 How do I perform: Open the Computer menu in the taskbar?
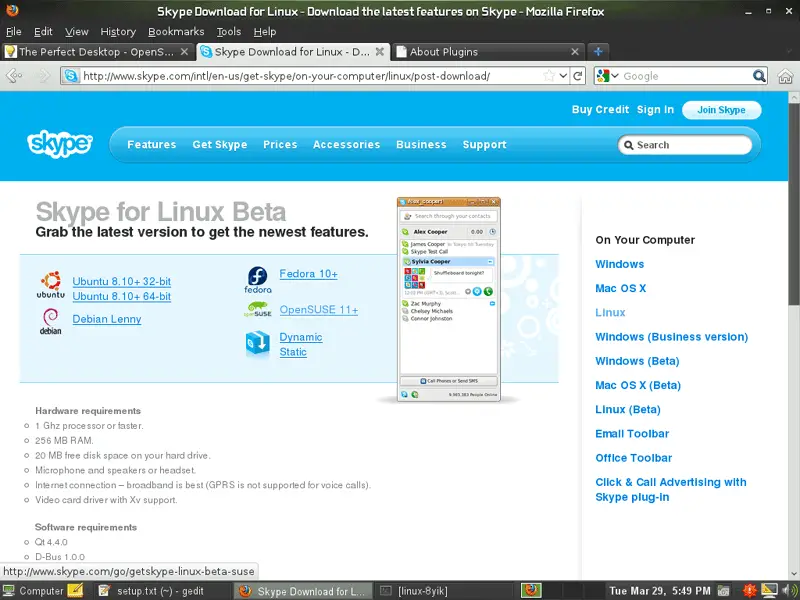point(34,591)
